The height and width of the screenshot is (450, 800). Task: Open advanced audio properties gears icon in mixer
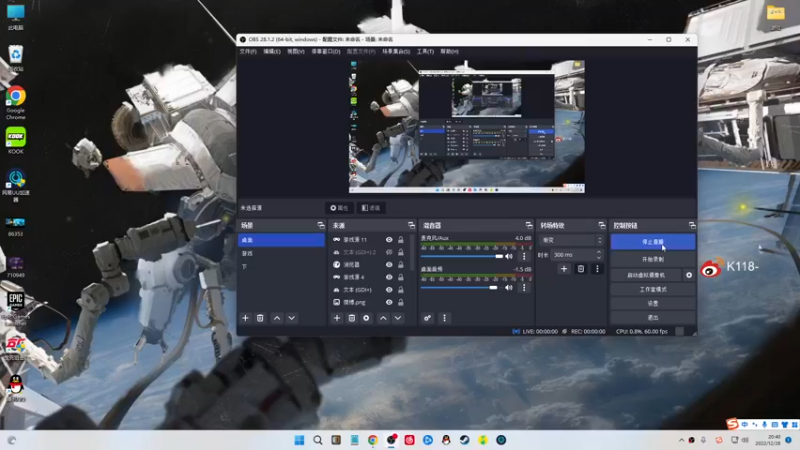click(428, 318)
